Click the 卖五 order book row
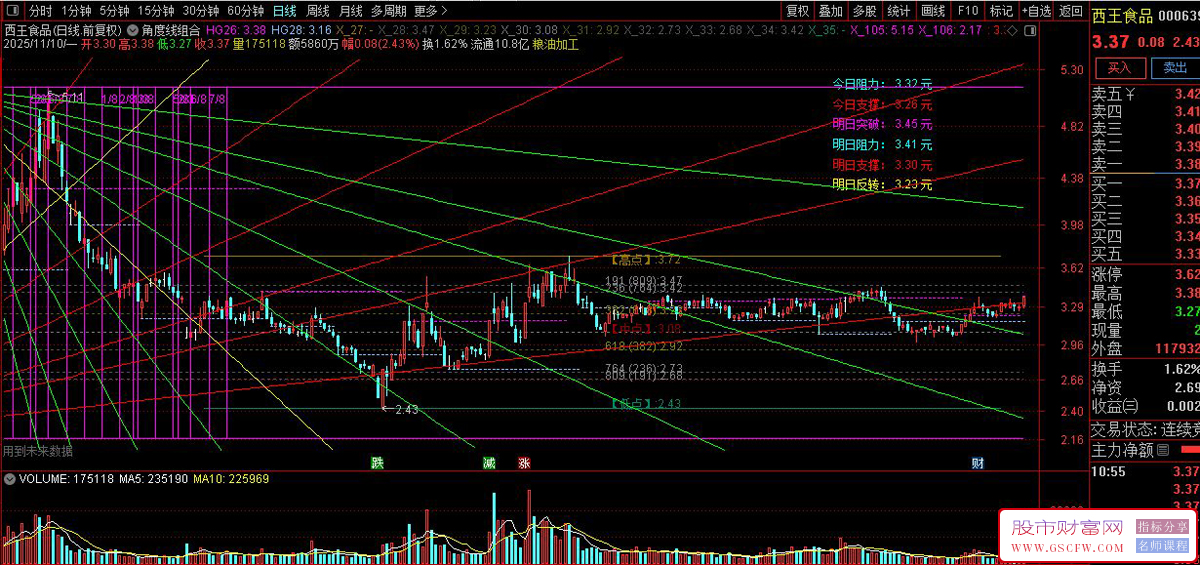The width and height of the screenshot is (1200, 565). [1145, 94]
